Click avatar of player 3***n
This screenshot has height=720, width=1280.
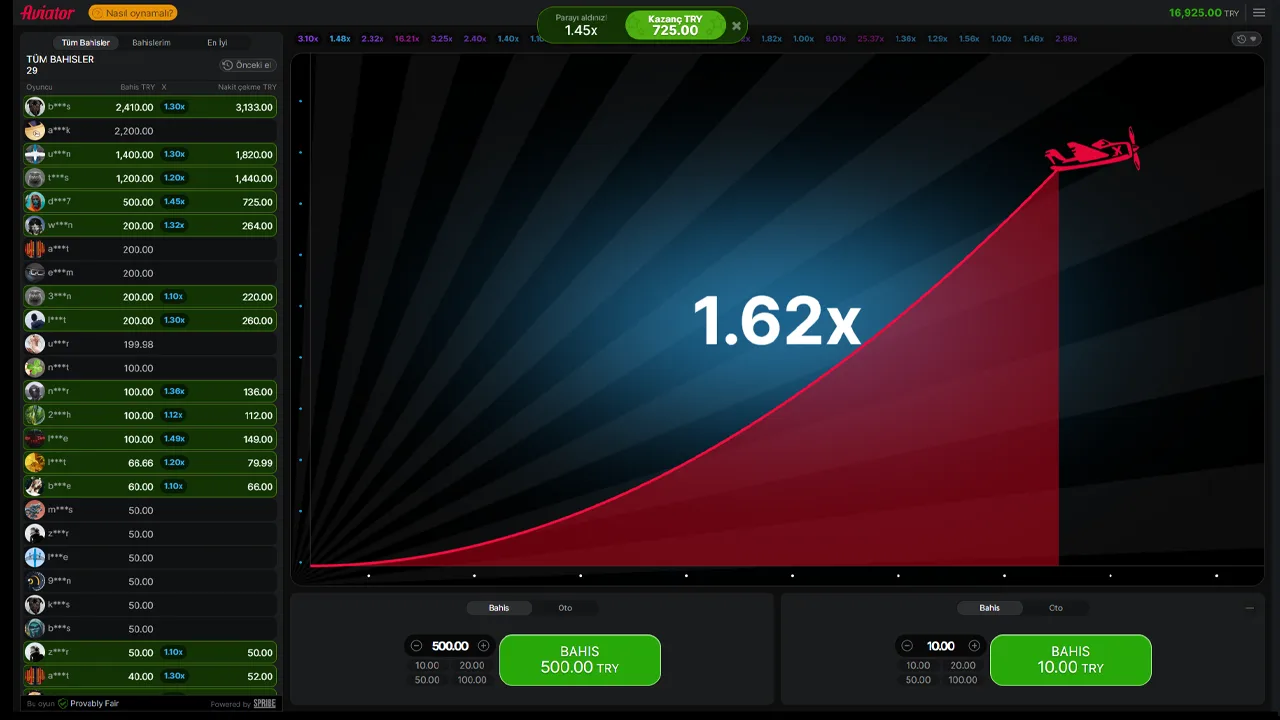point(35,297)
